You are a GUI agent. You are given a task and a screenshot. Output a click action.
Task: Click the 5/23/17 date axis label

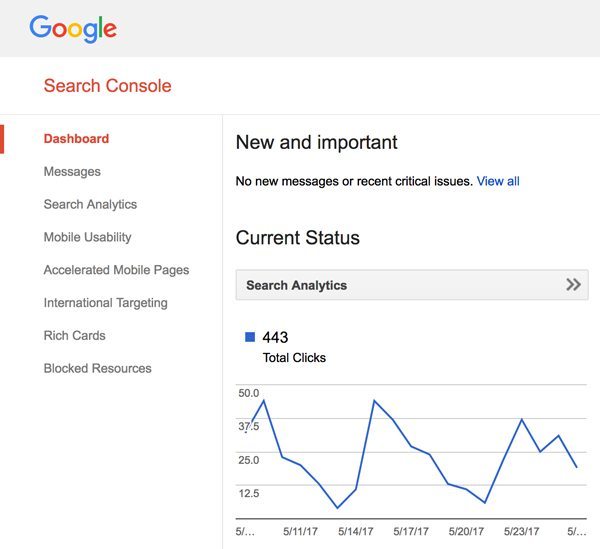(x=521, y=531)
